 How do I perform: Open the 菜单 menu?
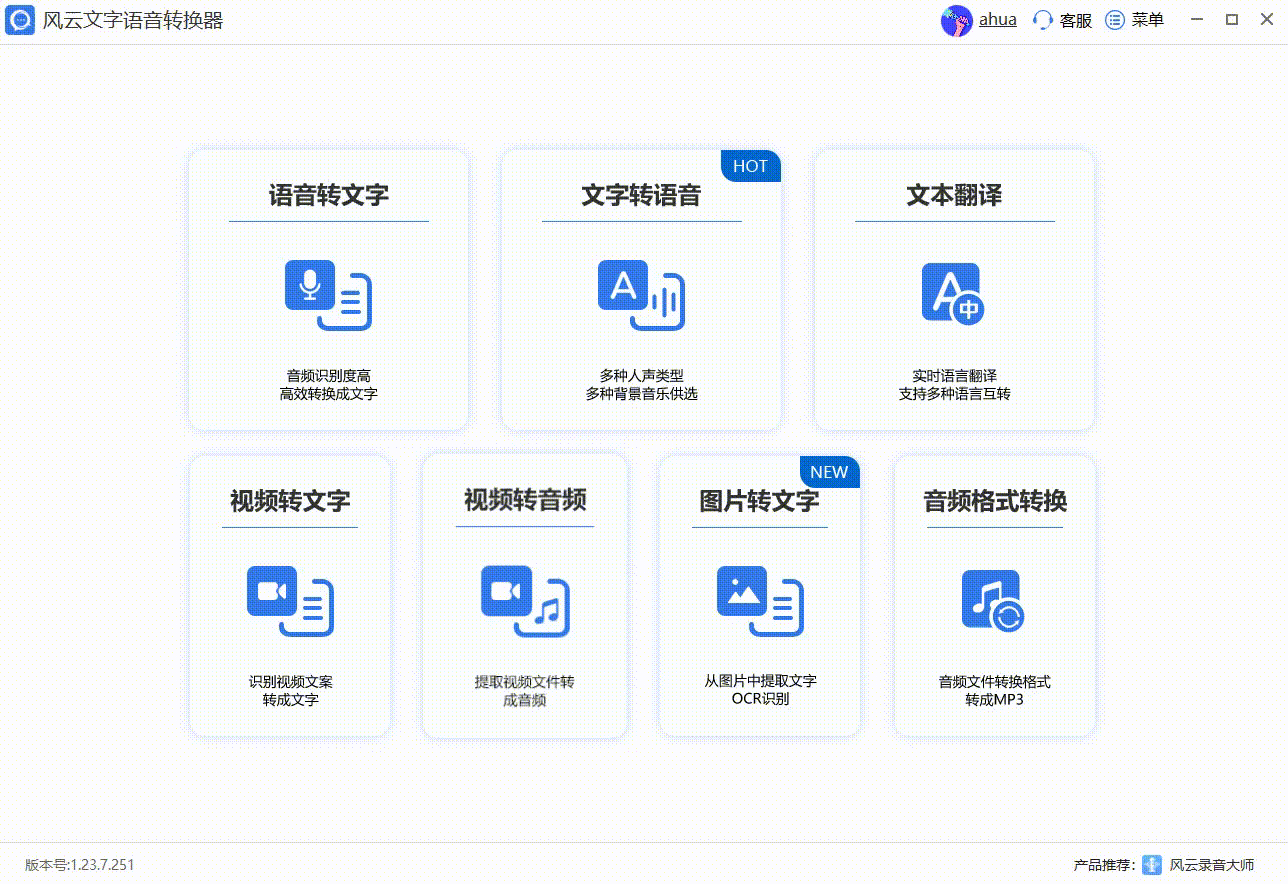coord(1135,21)
